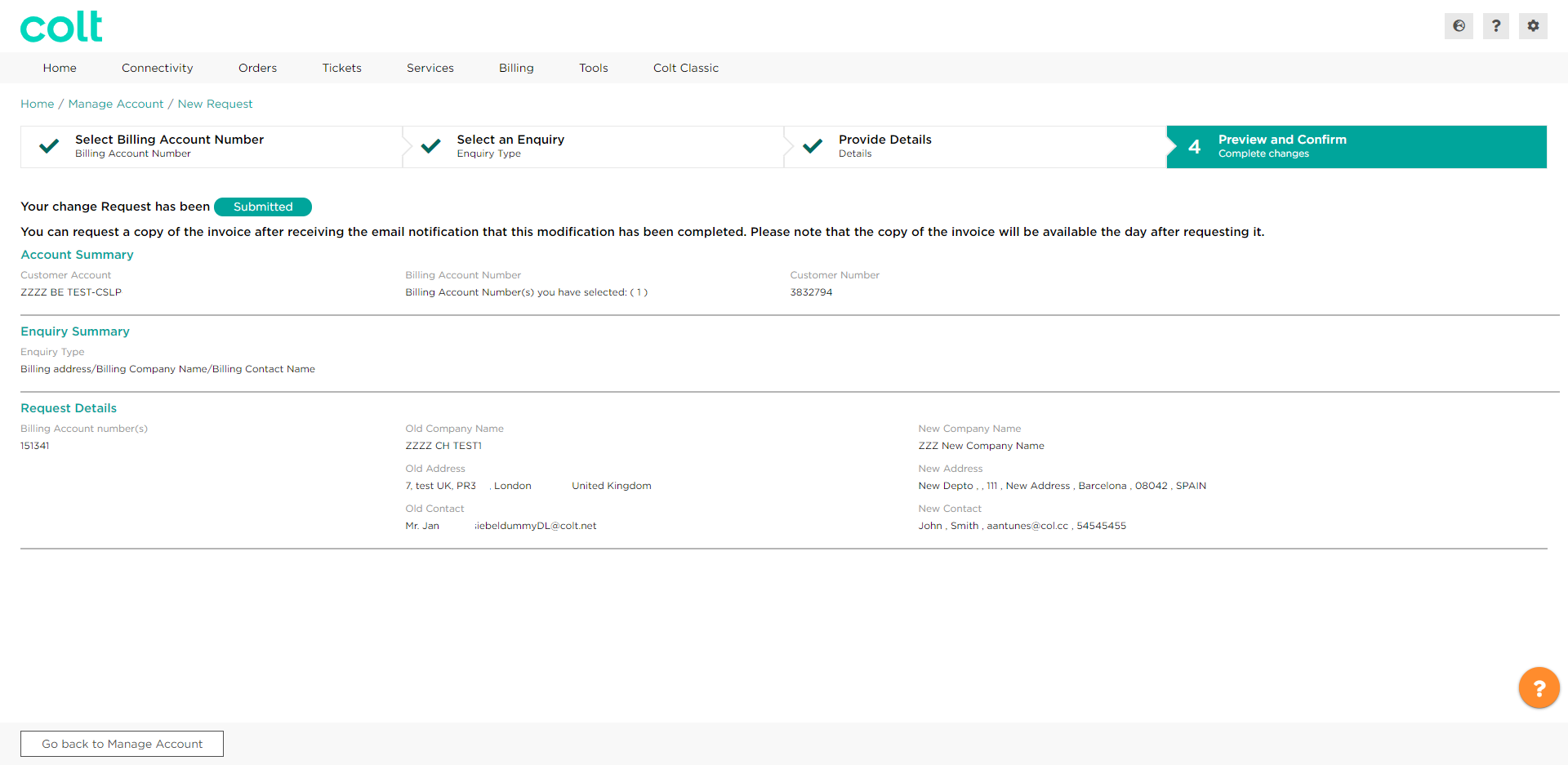Image resolution: width=1568 pixels, height=765 pixels.
Task: Go to Colt Classic
Action: point(685,68)
